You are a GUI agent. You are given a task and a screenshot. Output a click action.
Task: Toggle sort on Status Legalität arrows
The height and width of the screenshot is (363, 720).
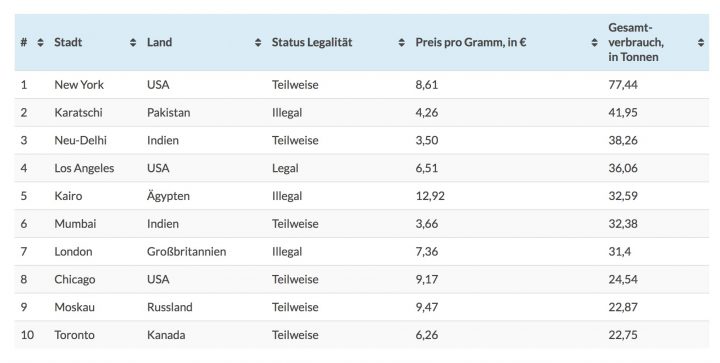402,43
